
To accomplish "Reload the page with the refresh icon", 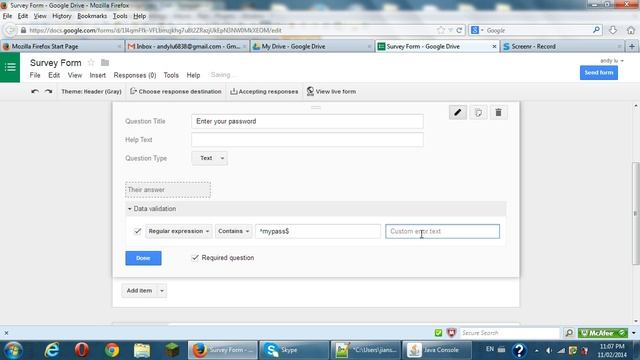I will pyautogui.click(x=459, y=30).
